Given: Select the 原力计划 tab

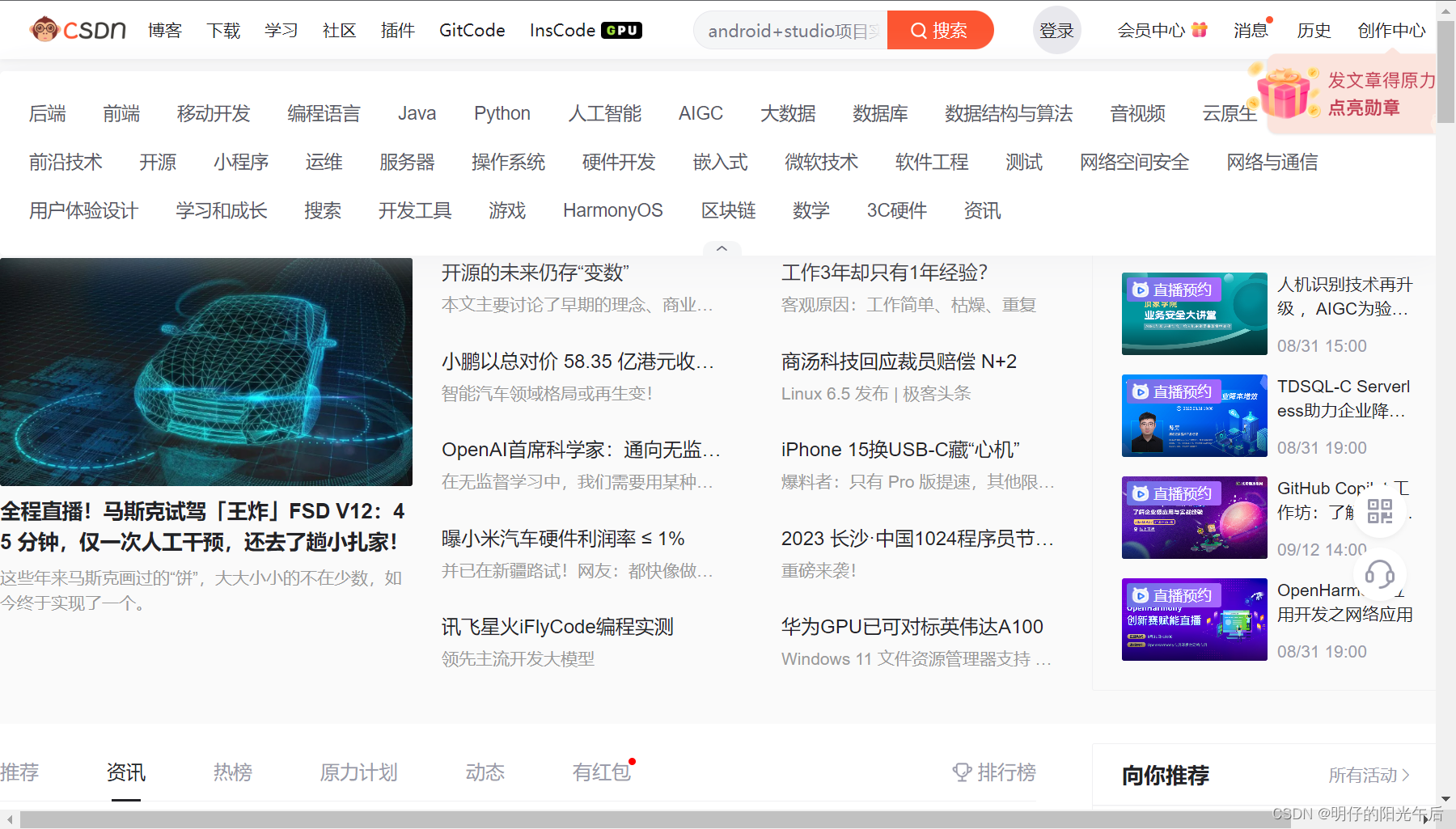Looking at the screenshot, I should [x=359, y=772].
